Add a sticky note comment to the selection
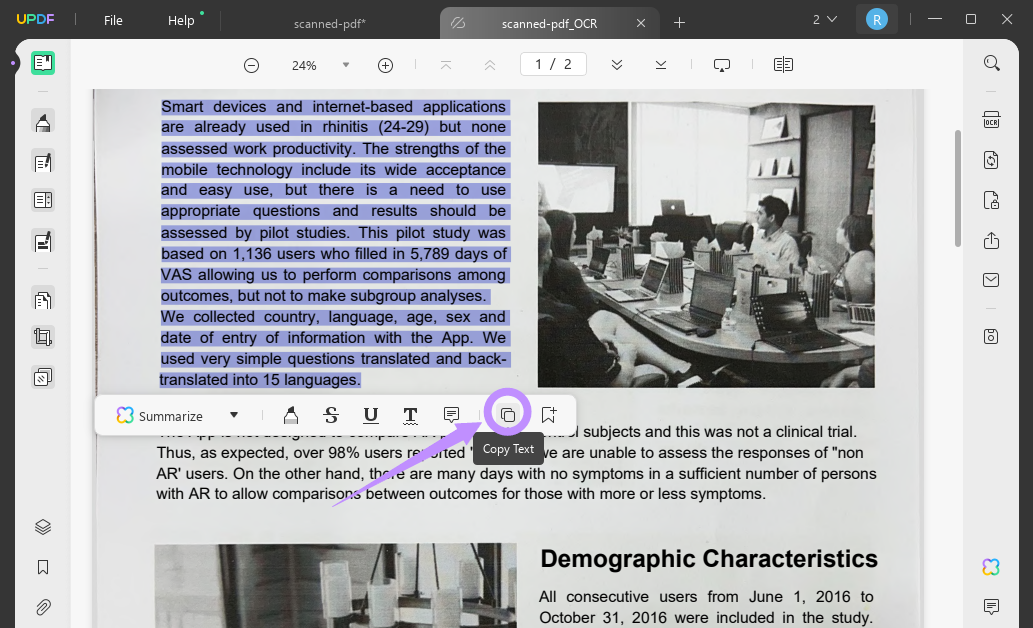 (x=451, y=415)
